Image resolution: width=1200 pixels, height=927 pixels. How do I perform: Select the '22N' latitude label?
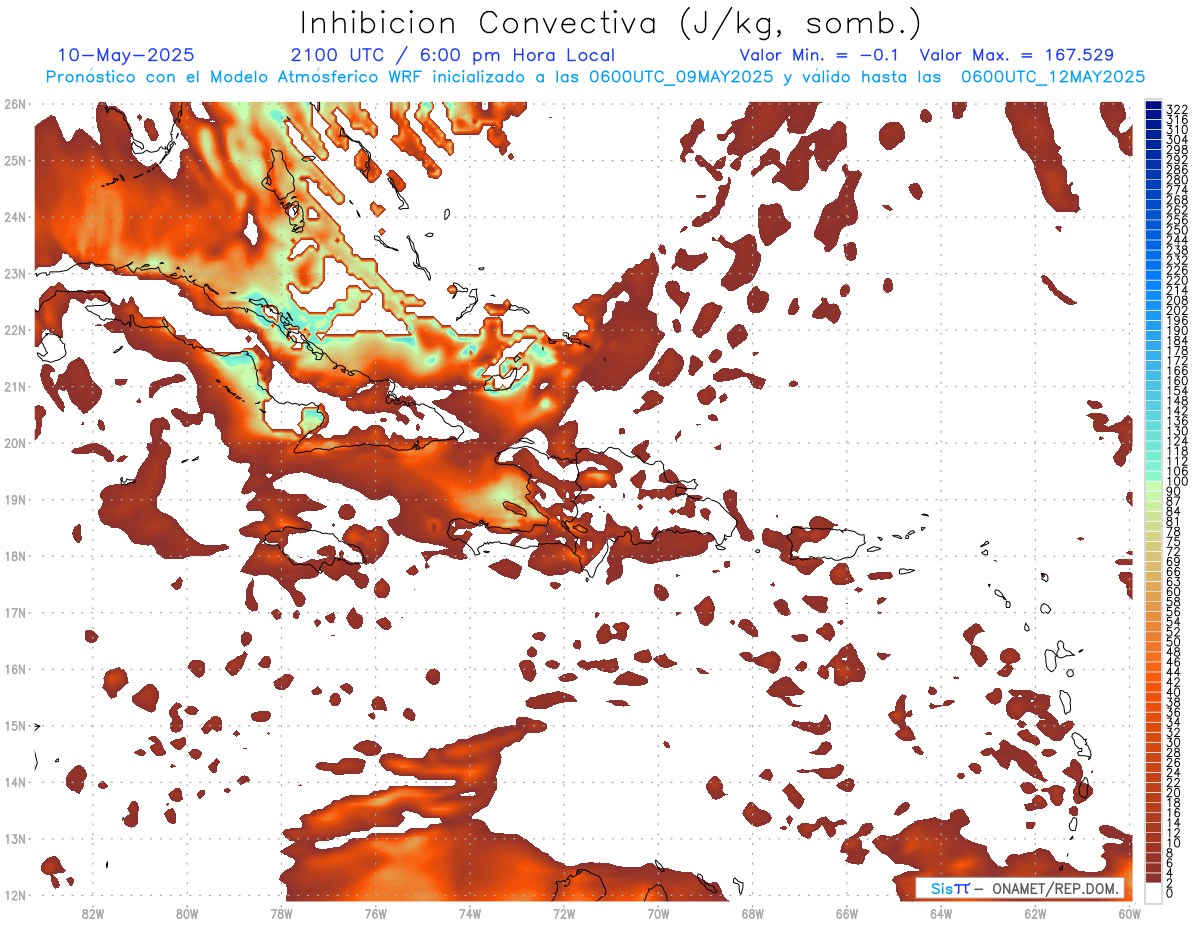[15, 330]
